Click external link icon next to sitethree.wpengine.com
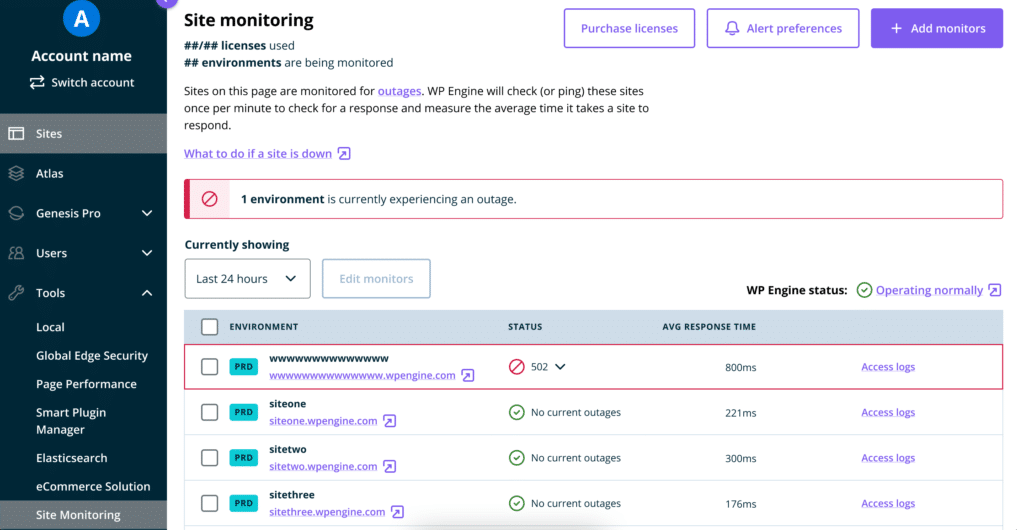The image size is (1017, 530). coord(397,512)
